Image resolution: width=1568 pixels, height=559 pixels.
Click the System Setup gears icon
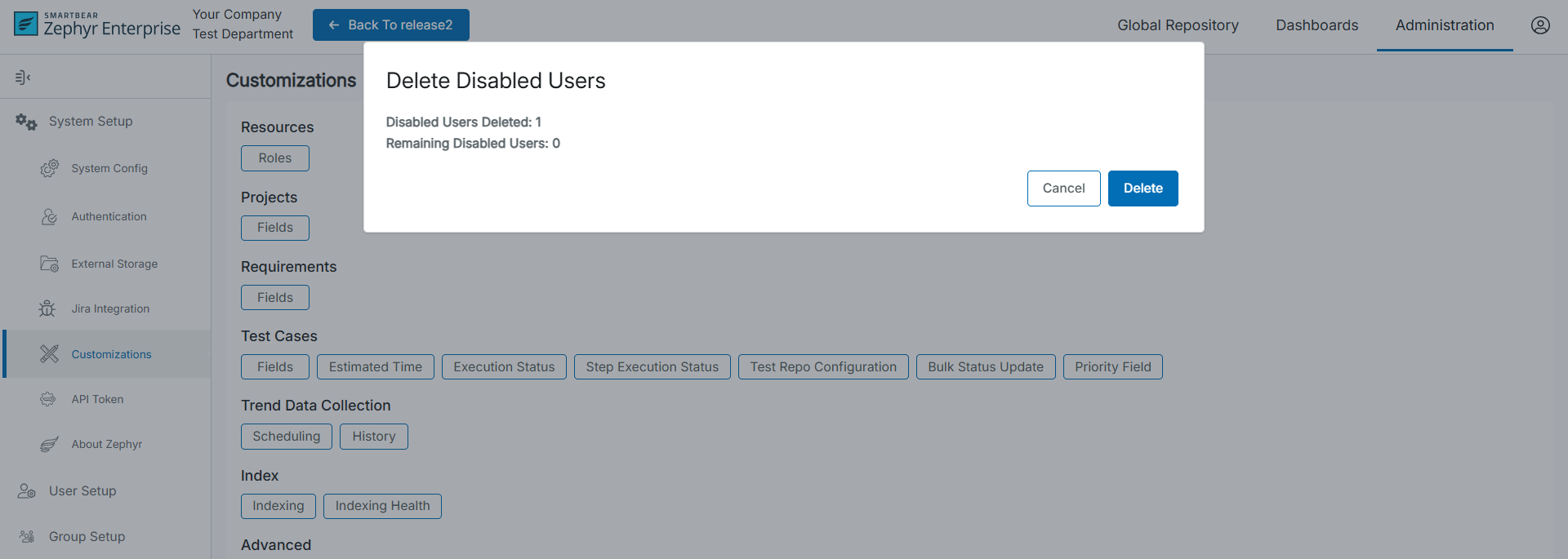[26, 122]
